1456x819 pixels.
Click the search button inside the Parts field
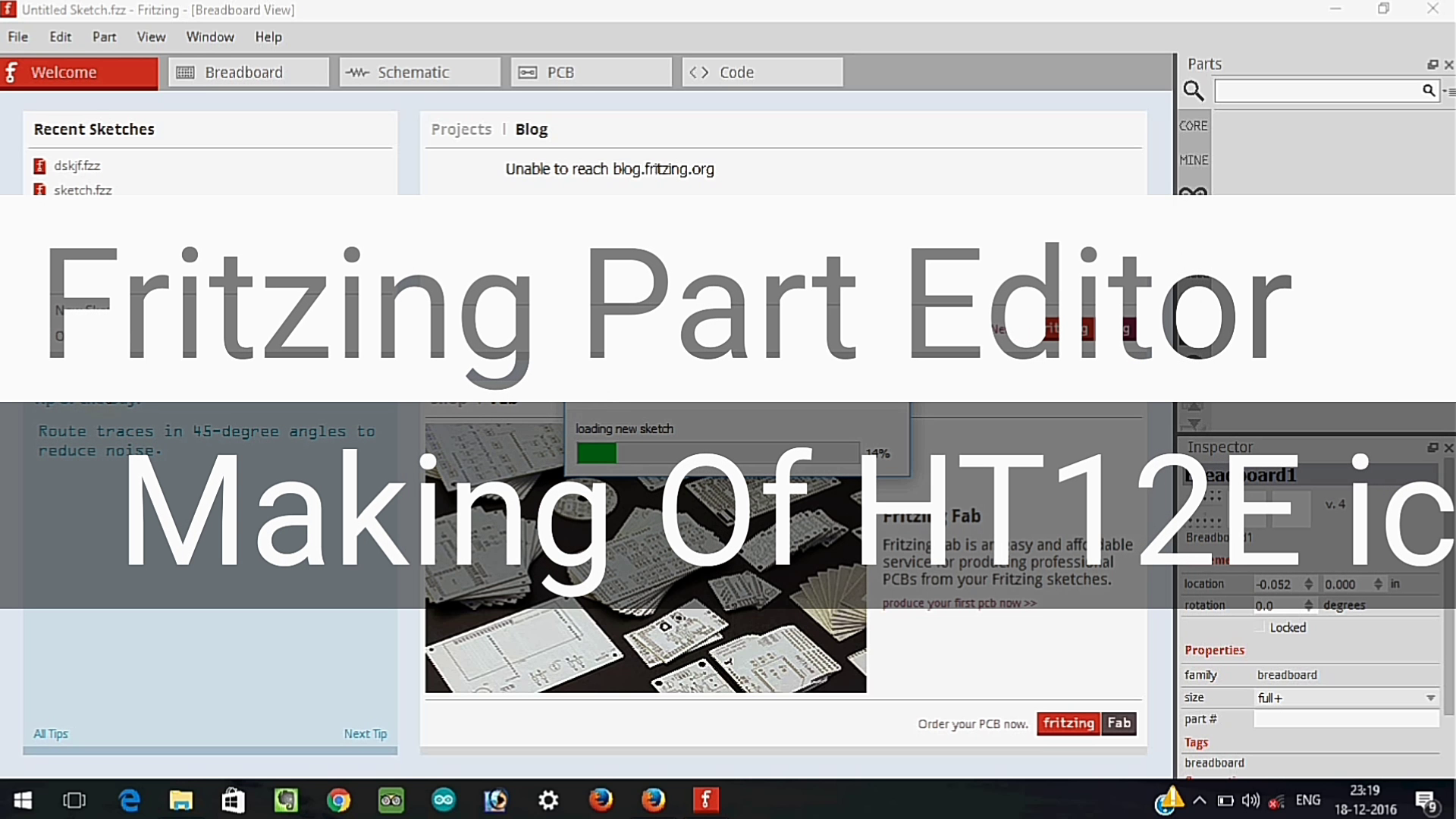point(1429,91)
